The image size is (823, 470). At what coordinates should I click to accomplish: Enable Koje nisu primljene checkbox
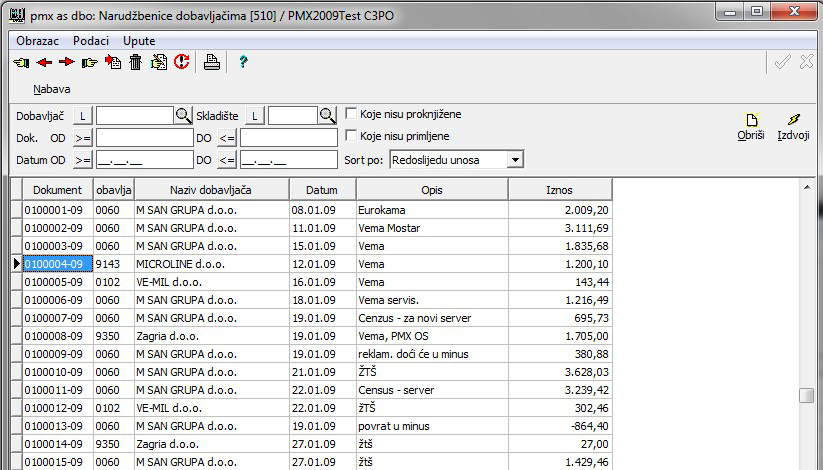[x=351, y=135]
